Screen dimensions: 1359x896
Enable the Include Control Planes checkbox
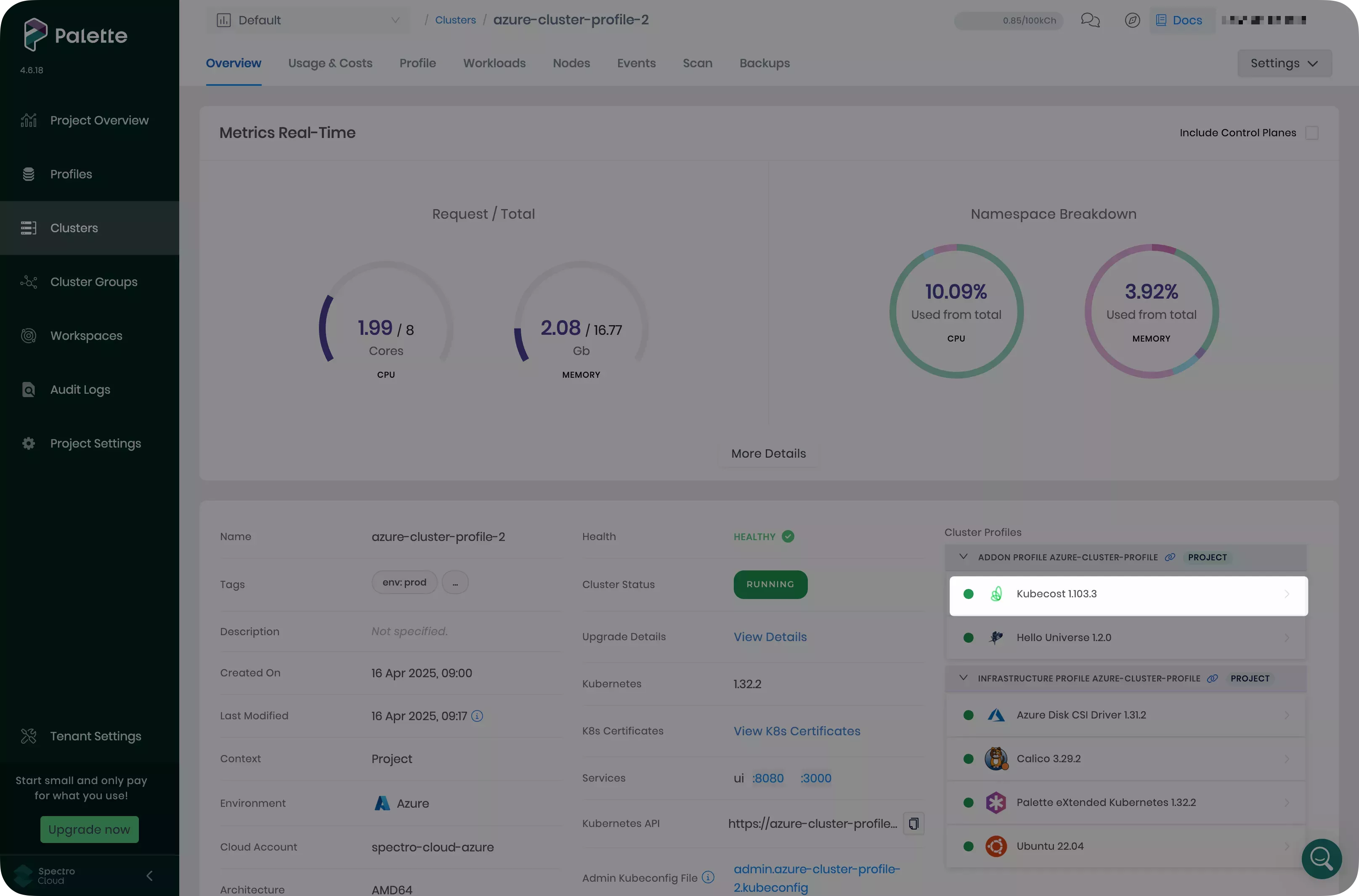click(x=1312, y=132)
